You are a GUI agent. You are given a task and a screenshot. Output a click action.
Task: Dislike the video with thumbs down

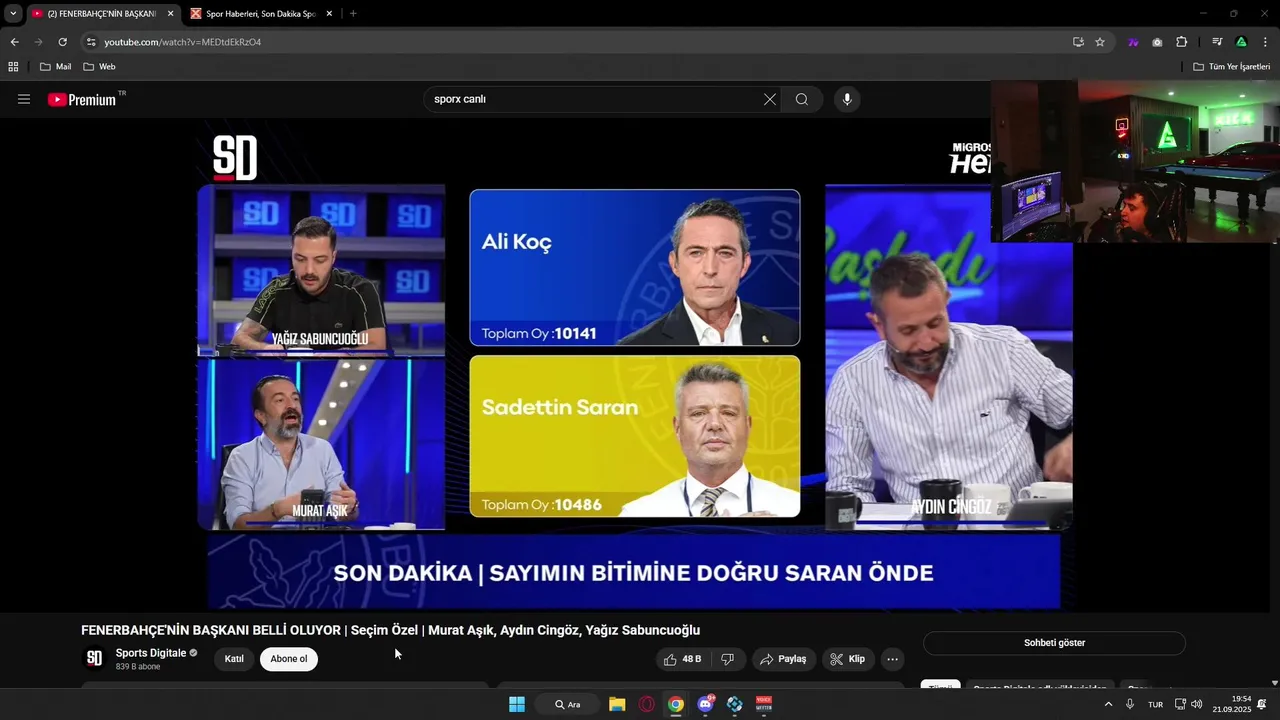point(728,659)
